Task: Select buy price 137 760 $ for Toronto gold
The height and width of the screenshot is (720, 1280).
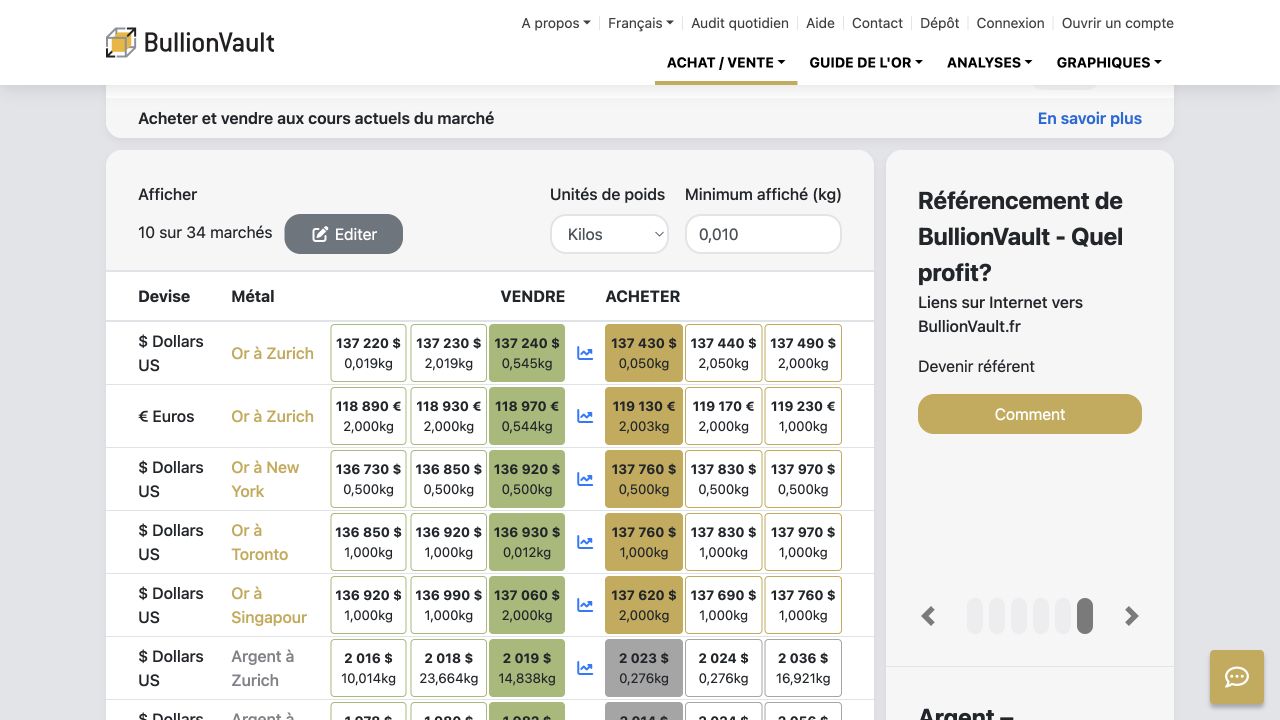Action: (x=644, y=542)
